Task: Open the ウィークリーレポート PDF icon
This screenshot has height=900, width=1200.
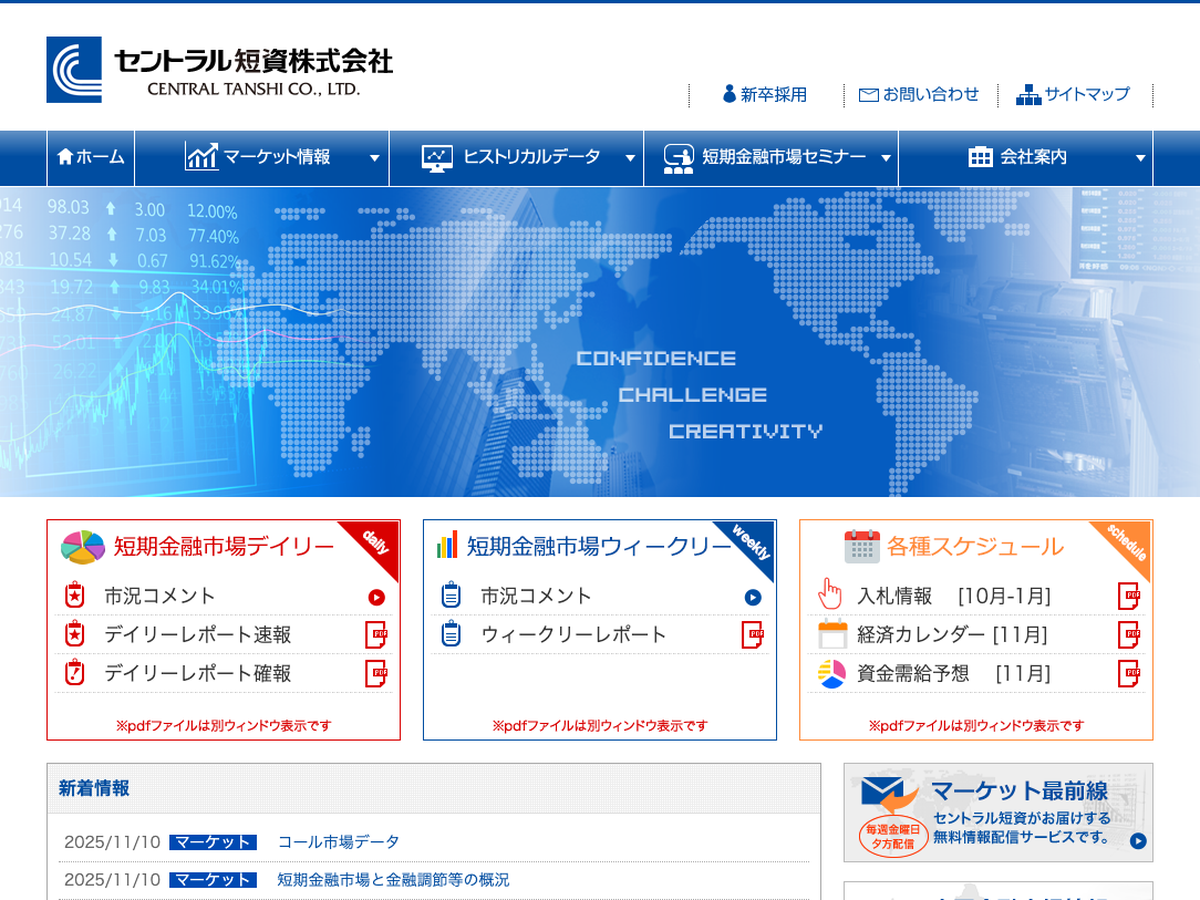Action: (752, 635)
